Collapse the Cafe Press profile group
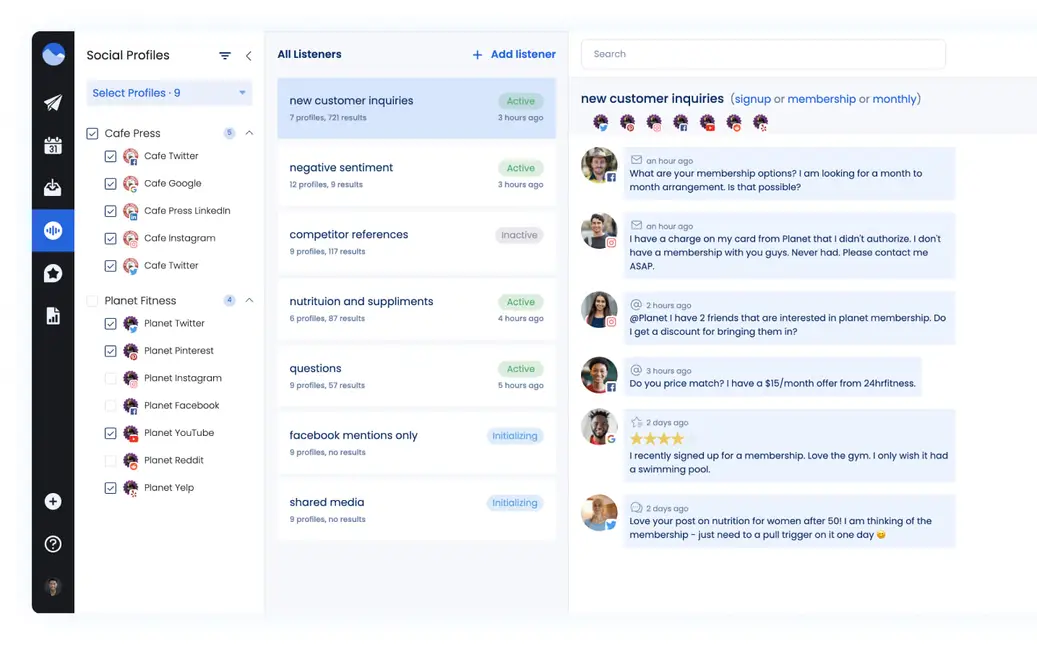Viewport: 1037px width, 645px height. [x=249, y=132]
